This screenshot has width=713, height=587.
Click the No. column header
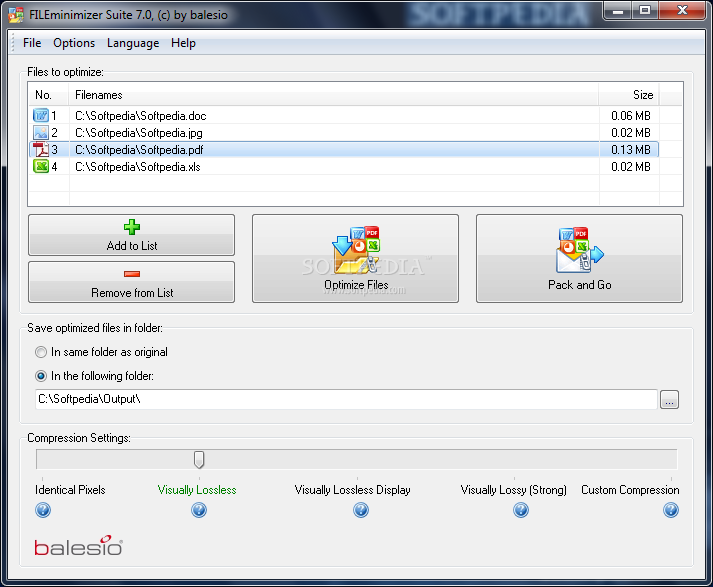point(49,95)
